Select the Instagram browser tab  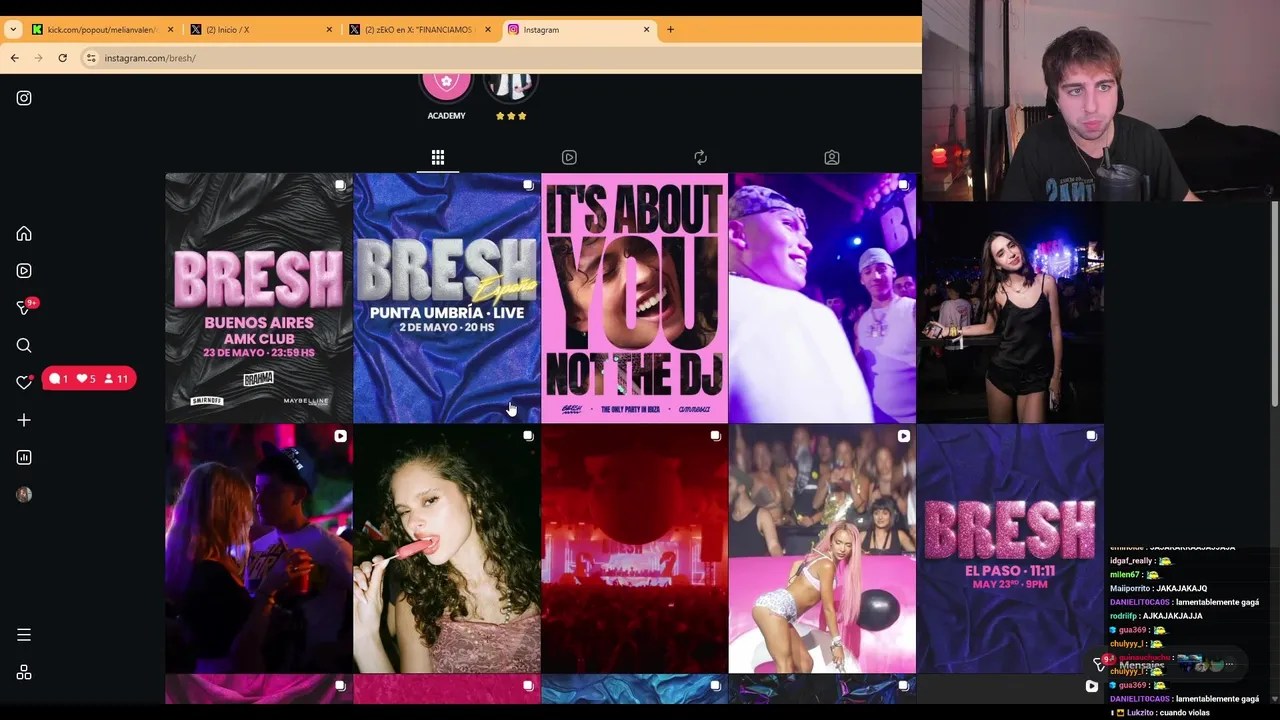(x=579, y=29)
